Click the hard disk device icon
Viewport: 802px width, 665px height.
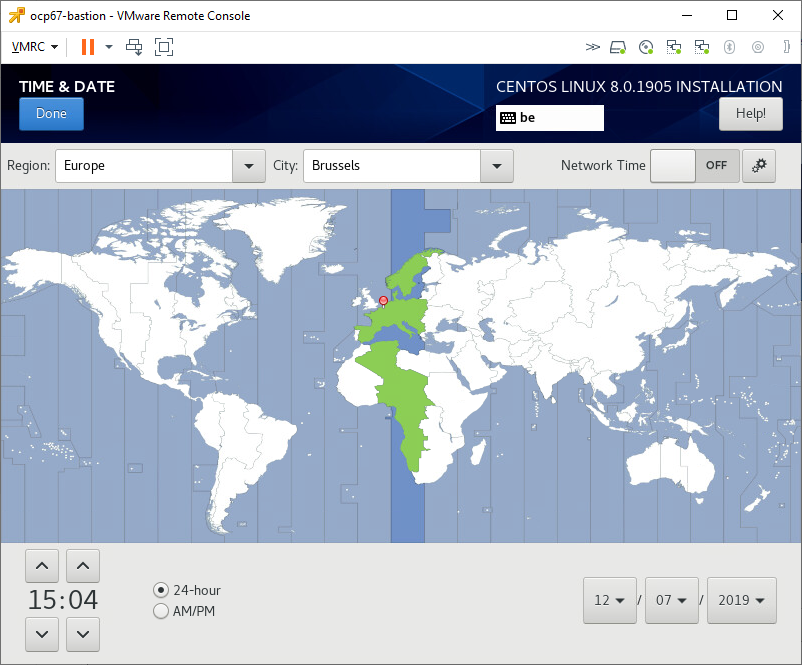coord(618,47)
